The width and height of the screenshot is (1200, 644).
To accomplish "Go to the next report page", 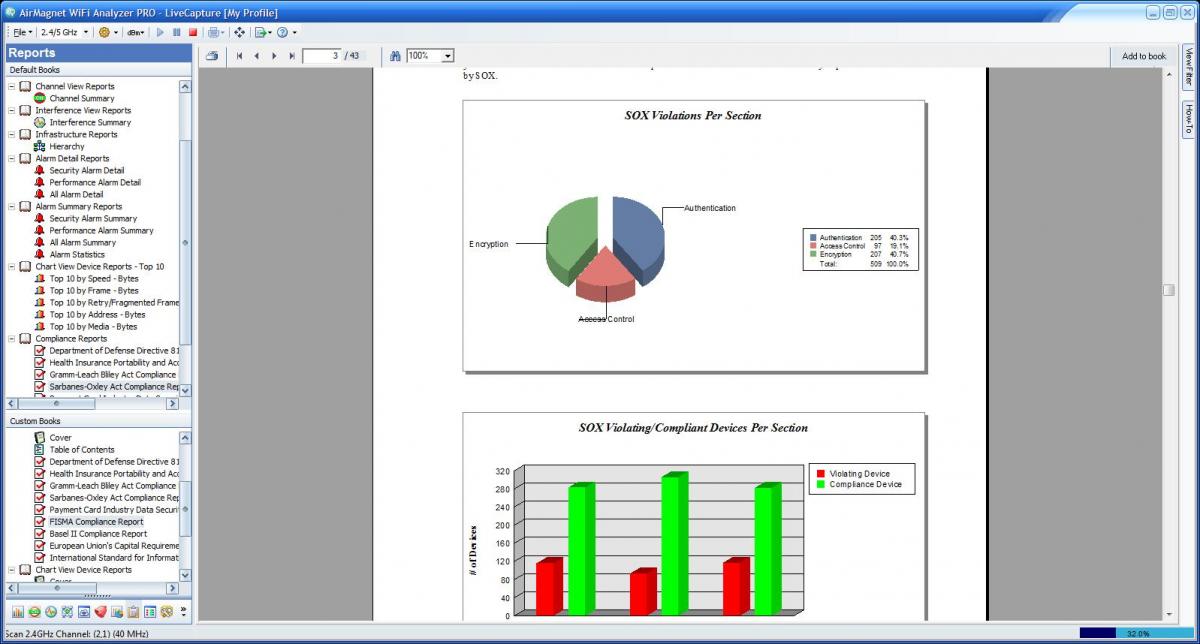I will point(275,56).
